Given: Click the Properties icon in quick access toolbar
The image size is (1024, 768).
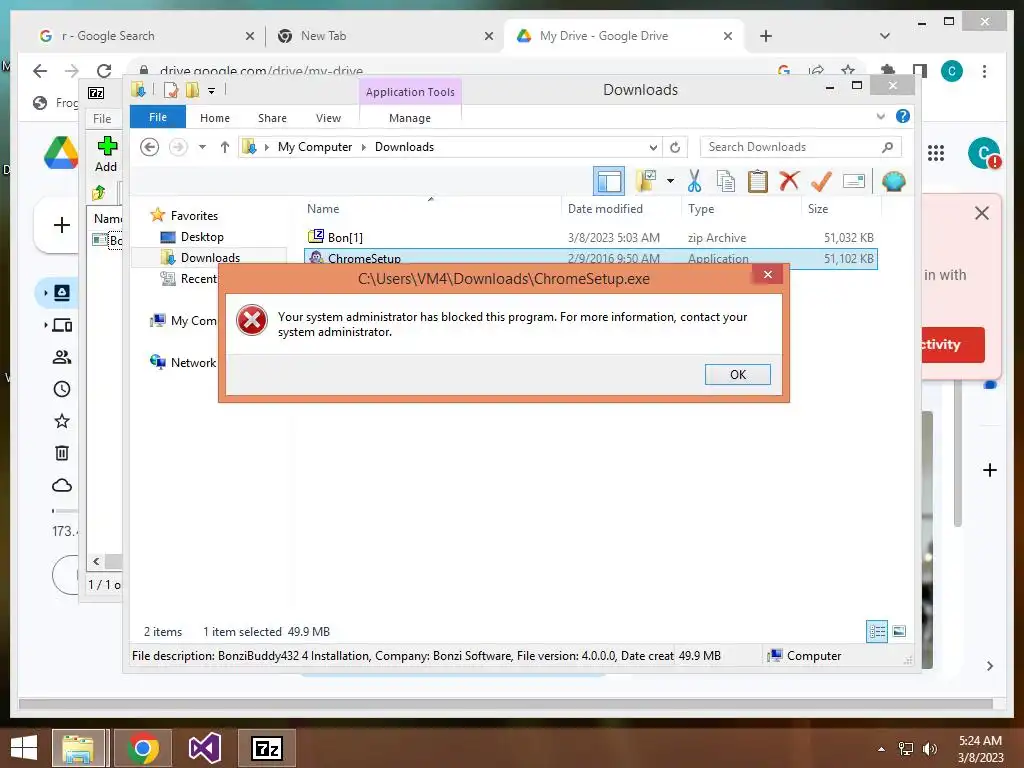Looking at the screenshot, I should tap(170, 90).
